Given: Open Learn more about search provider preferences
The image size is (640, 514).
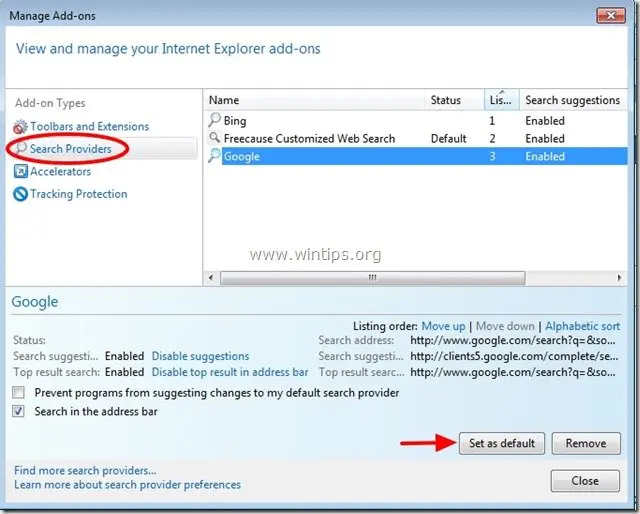Looking at the screenshot, I should tap(127, 485).
